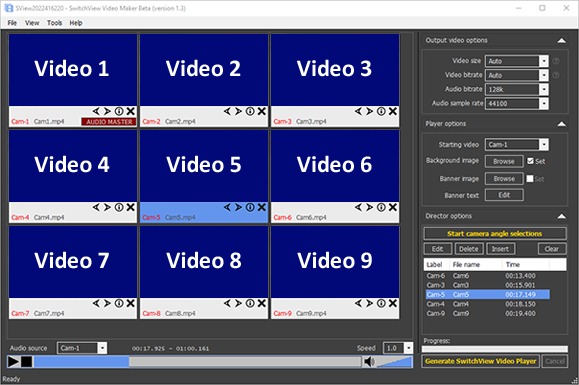Select Cam-9 row at 00:19.400
This screenshot has height=385, width=579.
[x=487, y=313]
